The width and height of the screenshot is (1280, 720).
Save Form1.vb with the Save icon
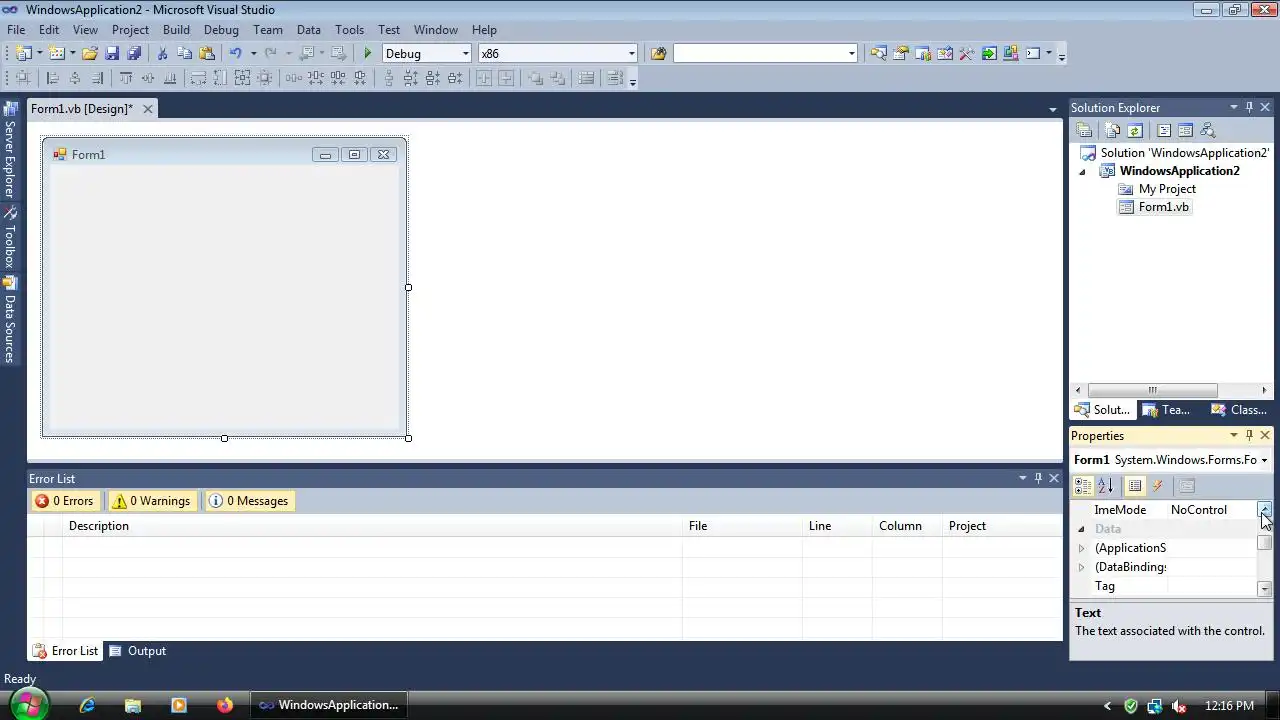tap(112, 53)
